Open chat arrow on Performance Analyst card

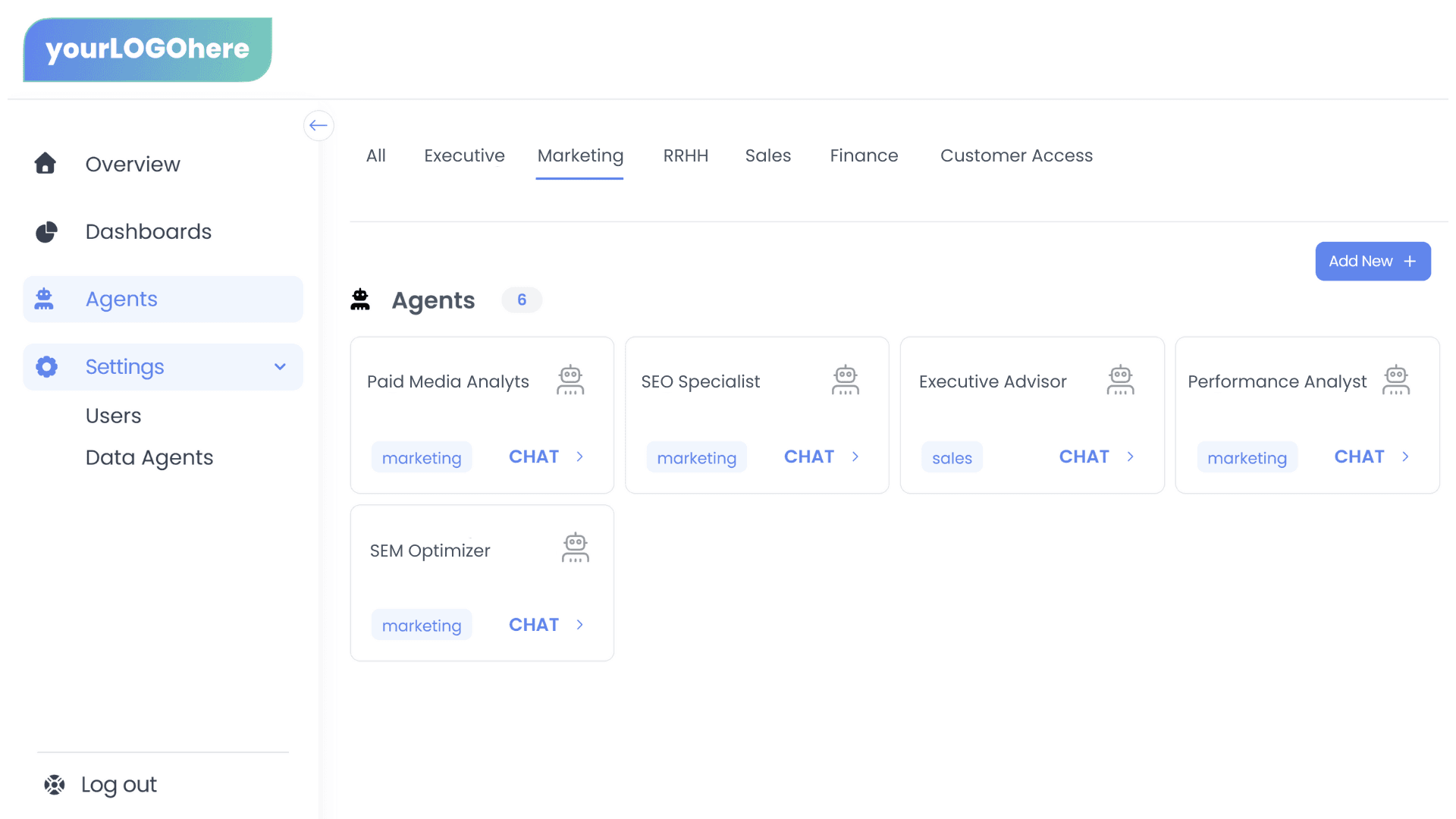coord(1405,457)
